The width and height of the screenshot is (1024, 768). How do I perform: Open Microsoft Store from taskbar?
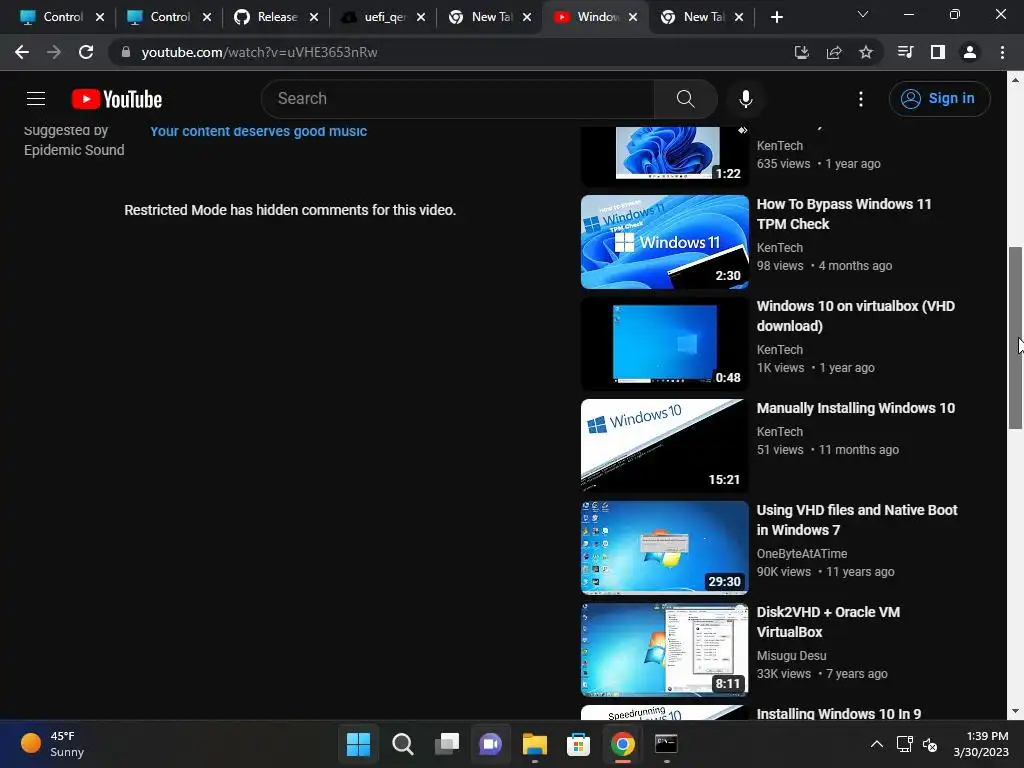click(579, 744)
